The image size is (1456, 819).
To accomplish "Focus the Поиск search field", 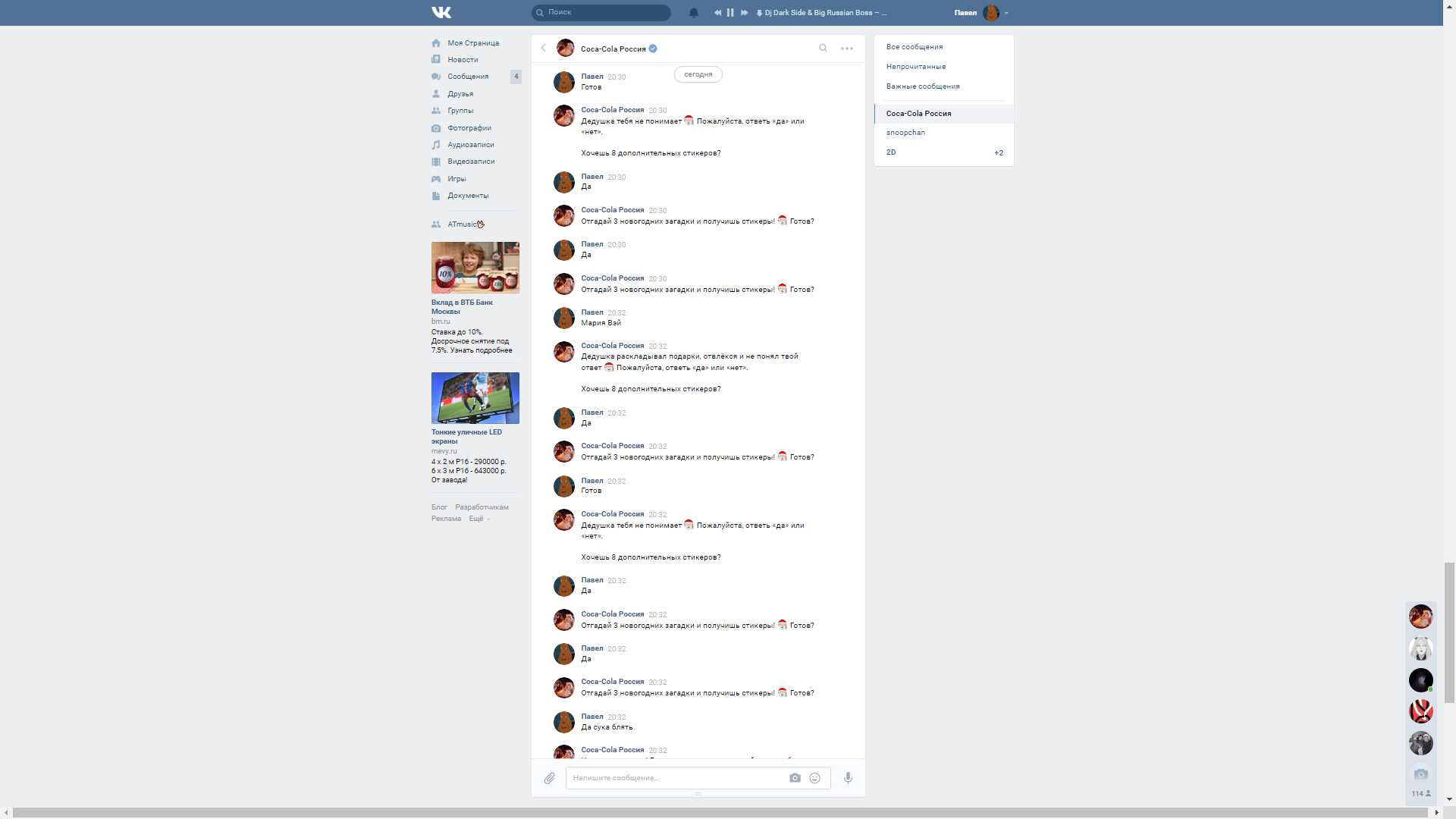I will (601, 13).
